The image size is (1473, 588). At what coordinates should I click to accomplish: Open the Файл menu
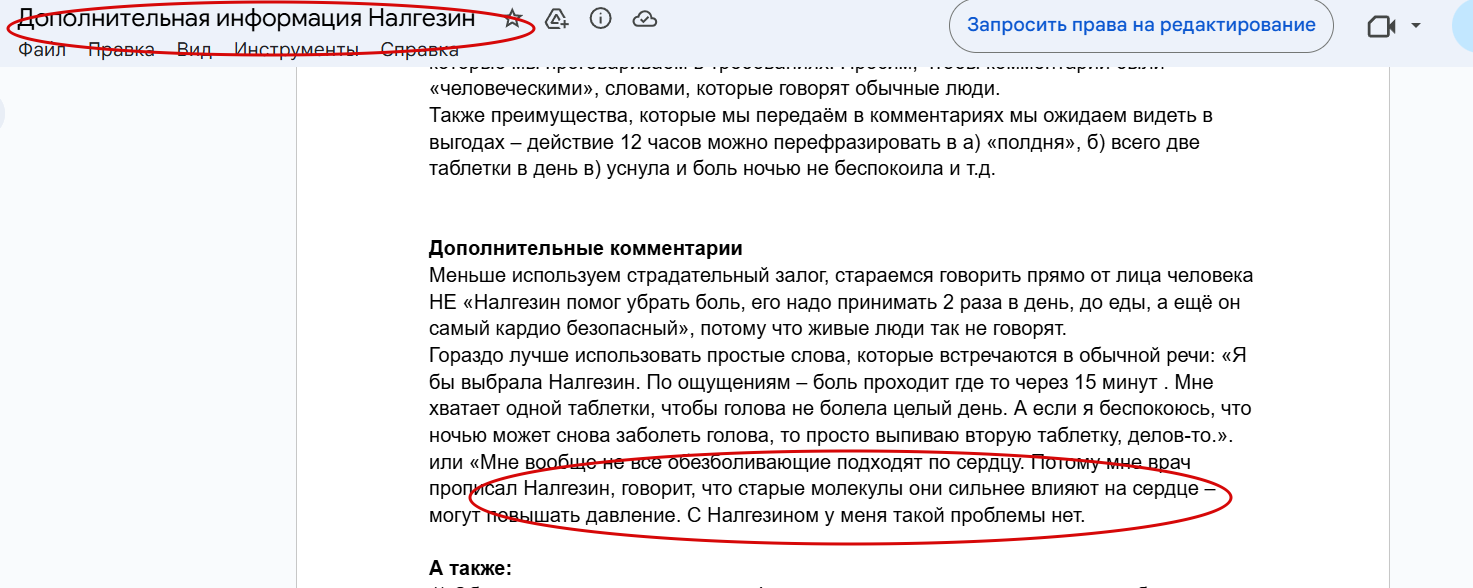tap(42, 50)
